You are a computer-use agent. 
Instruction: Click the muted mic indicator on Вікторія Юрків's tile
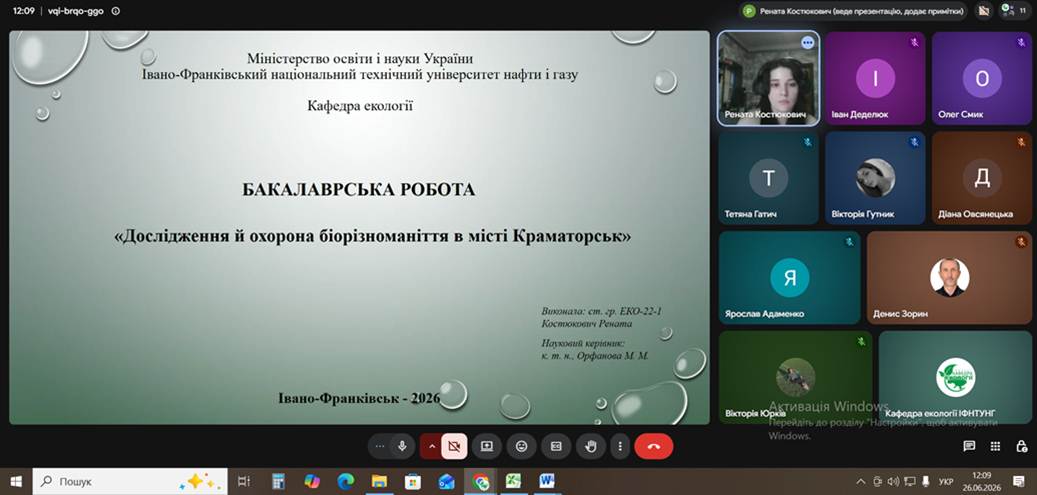862,341
